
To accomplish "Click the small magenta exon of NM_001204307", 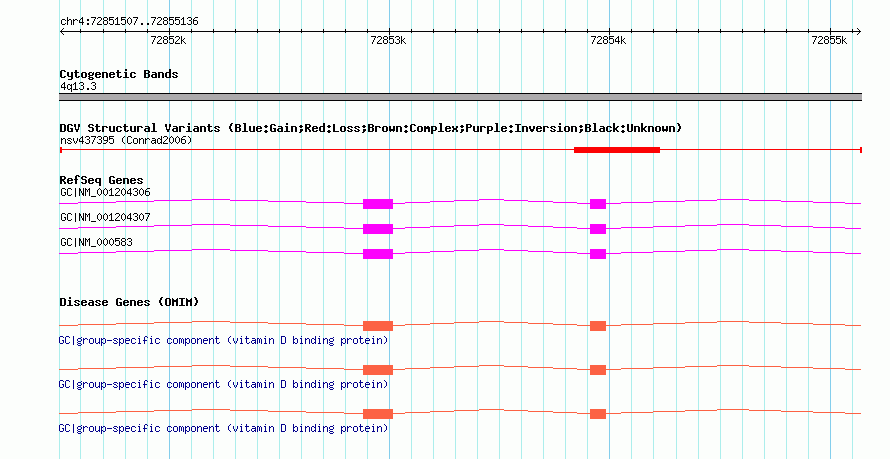I will coord(598,229).
